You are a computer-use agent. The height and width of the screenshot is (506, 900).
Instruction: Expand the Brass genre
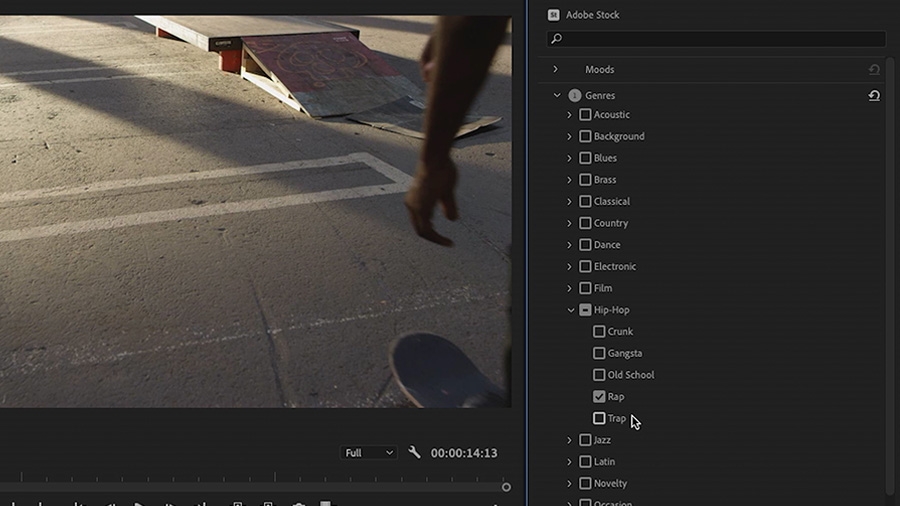(x=569, y=180)
